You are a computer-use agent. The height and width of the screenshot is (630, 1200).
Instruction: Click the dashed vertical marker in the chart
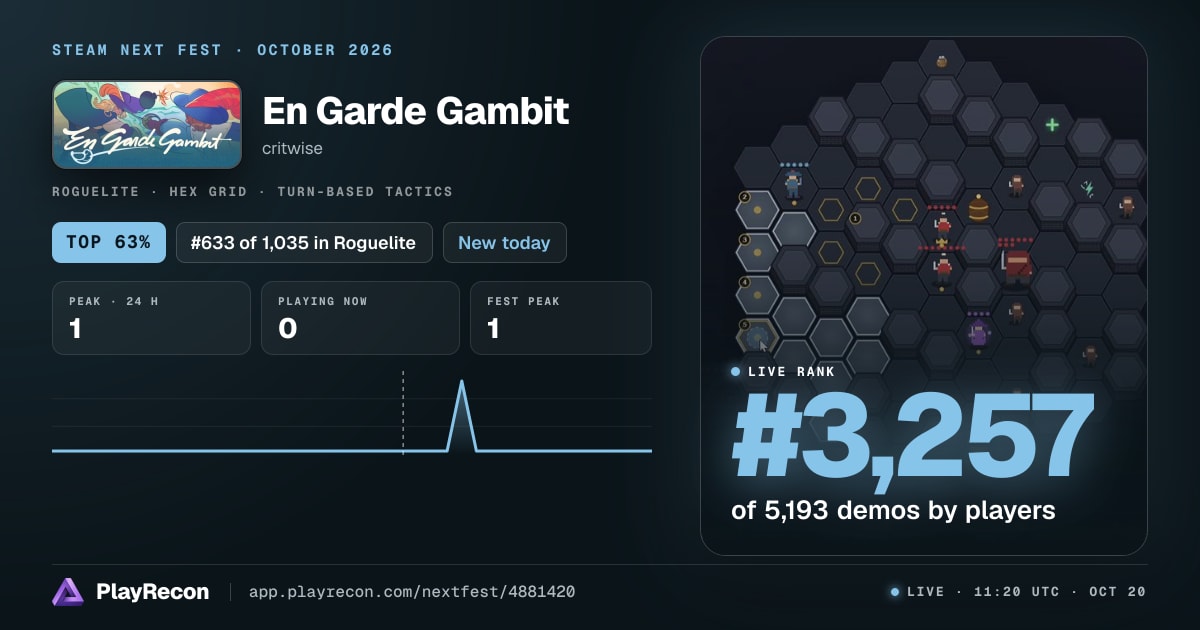(403, 412)
